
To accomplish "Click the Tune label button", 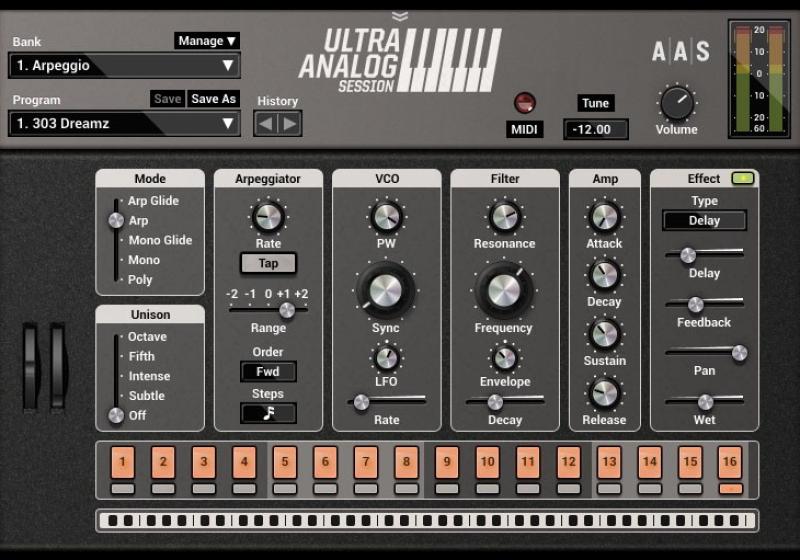I will [x=595, y=103].
